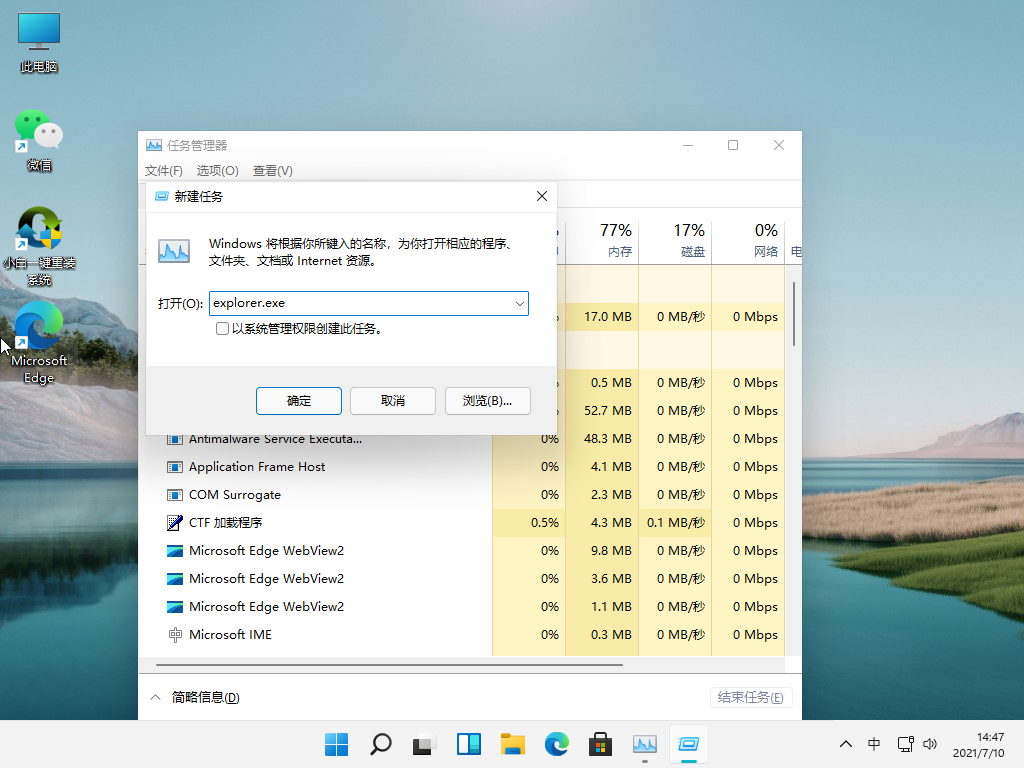Image resolution: width=1024 pixels, height=768 pixels.
Task: Show hidden system tray icons chevron
Action: click(x=846, y=744)
